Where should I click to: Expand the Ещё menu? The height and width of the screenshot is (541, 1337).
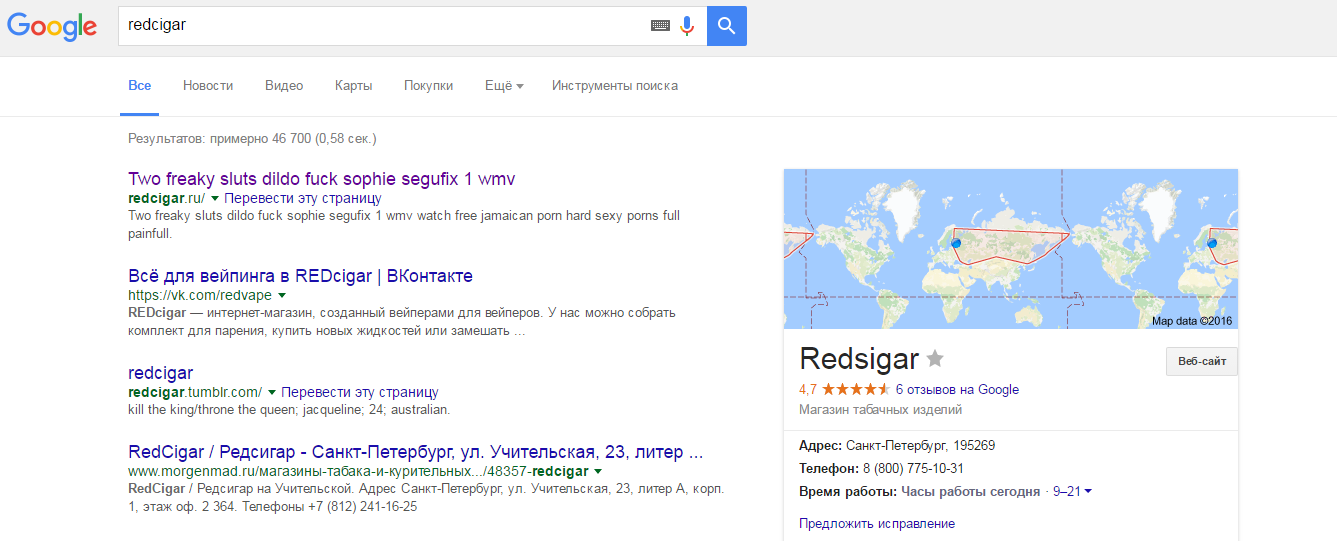click(504, 86)
